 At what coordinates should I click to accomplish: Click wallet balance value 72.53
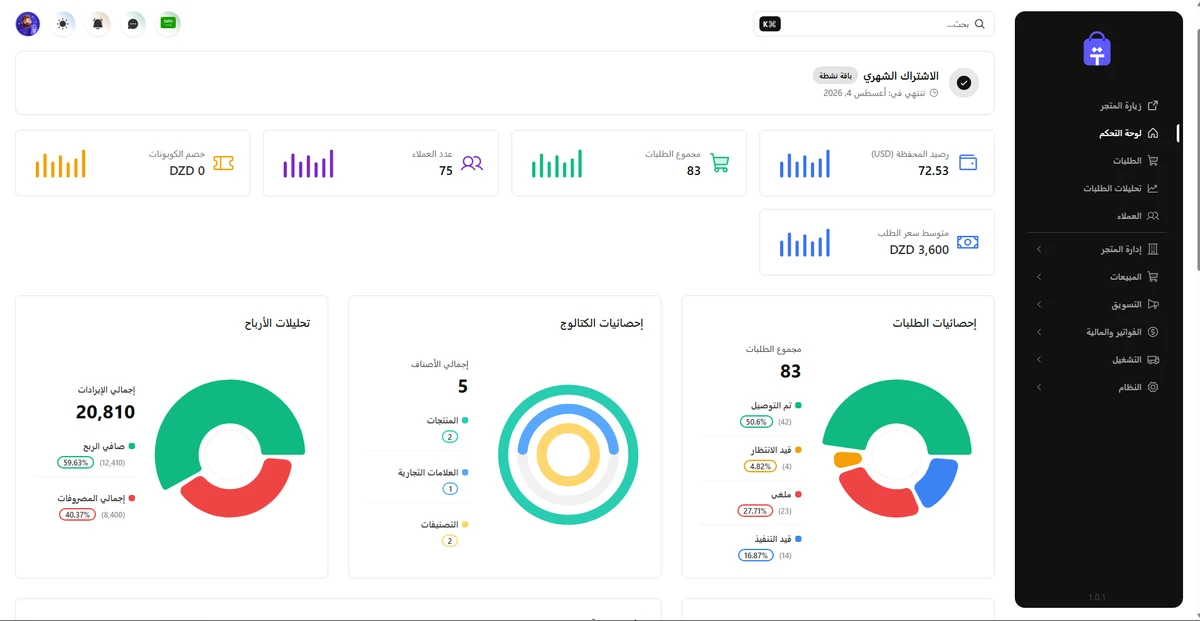click(x=933, y=171)
